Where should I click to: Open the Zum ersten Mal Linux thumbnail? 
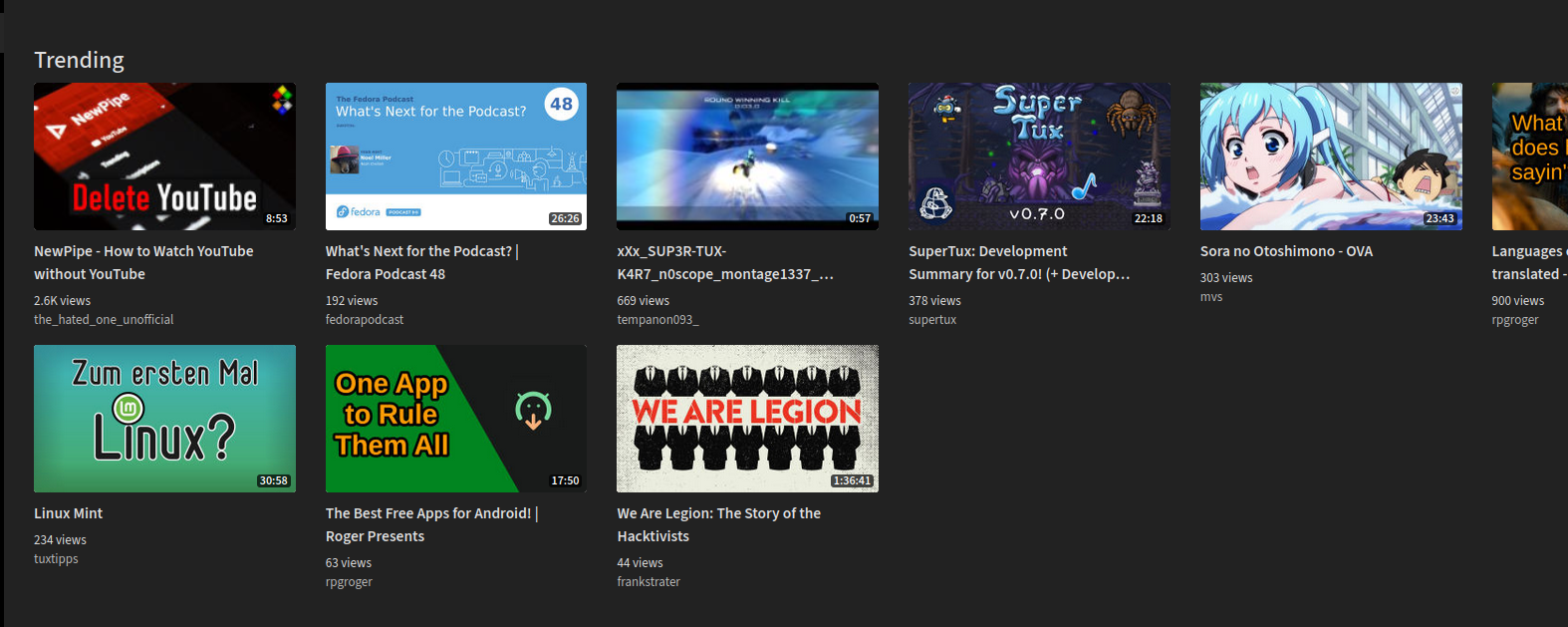[164, 419]
